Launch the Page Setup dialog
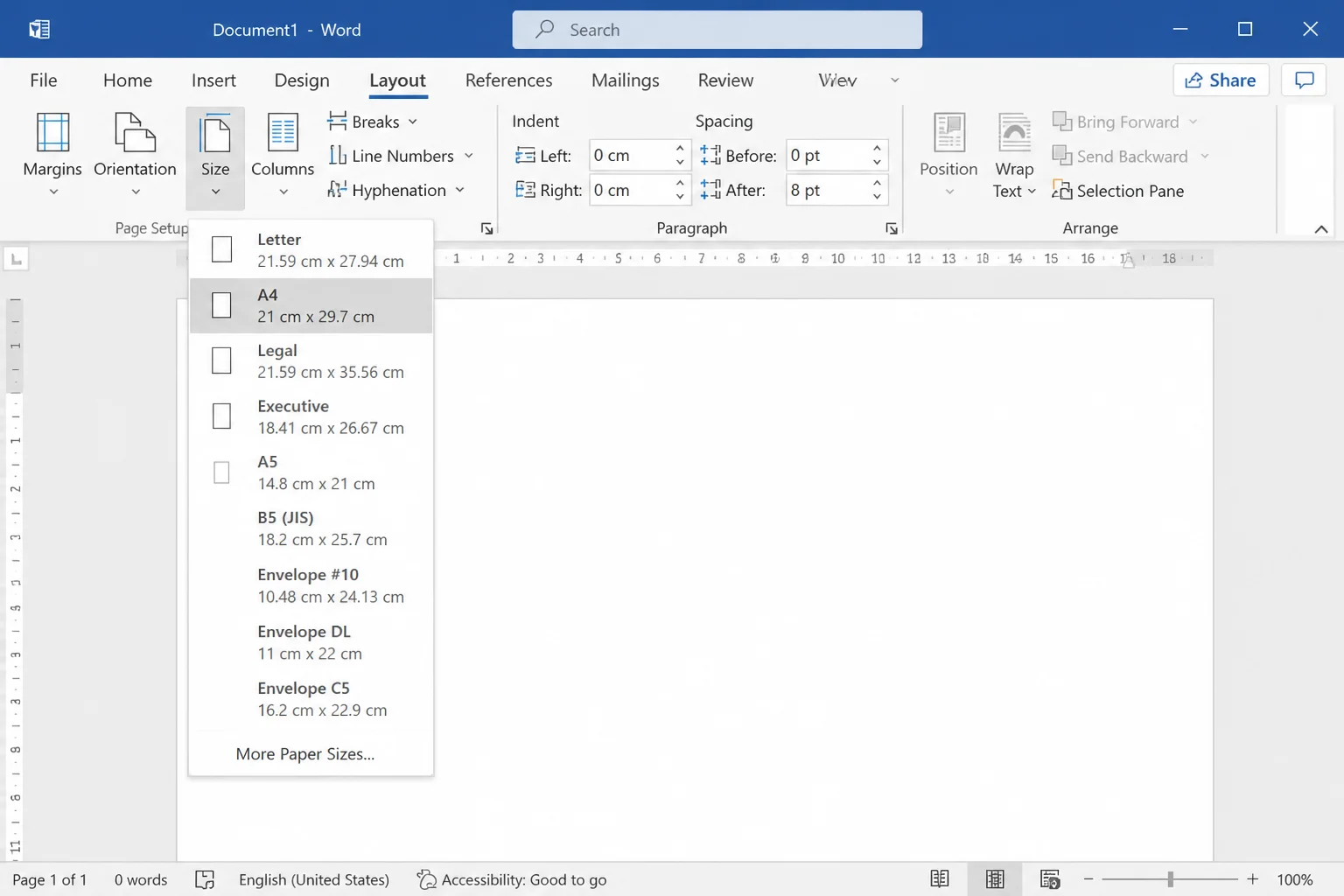Screen dimensions: 1344x896 click(486, 228)
